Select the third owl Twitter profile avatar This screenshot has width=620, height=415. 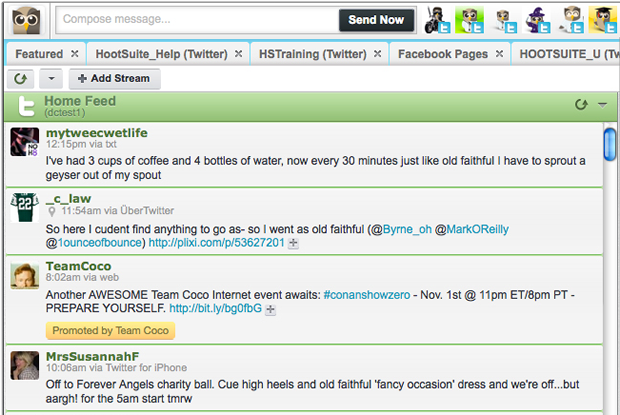tap(504, 20)
